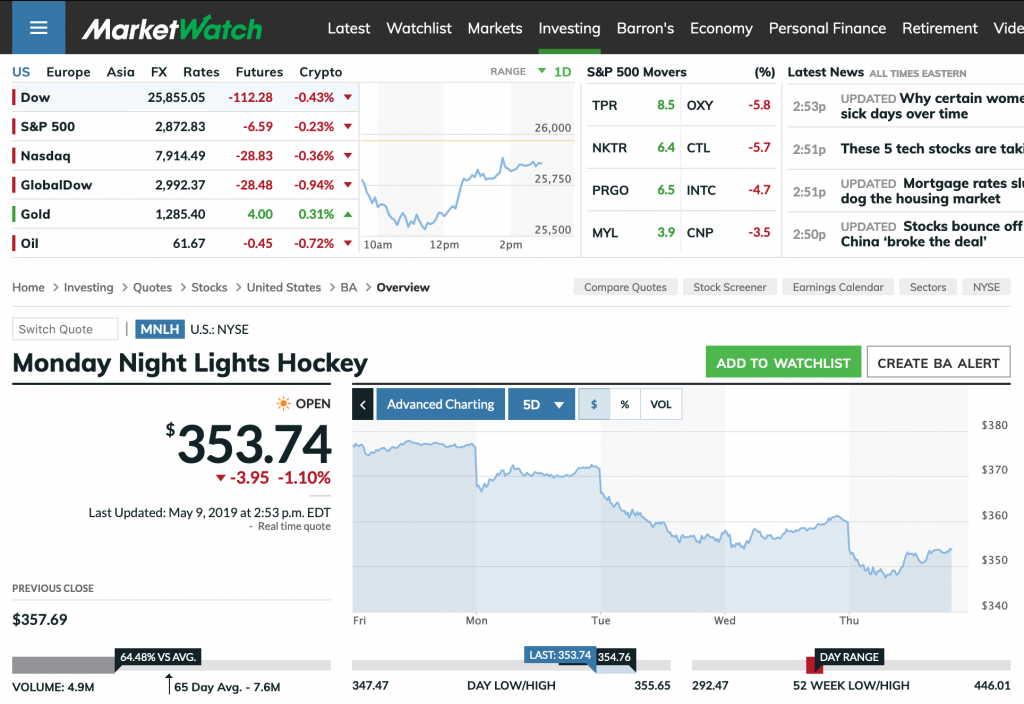Click the LAST: 353.74 range marker
This screenshot has width=1024, height=704.
pyautogui.click(x=560, y=655)
